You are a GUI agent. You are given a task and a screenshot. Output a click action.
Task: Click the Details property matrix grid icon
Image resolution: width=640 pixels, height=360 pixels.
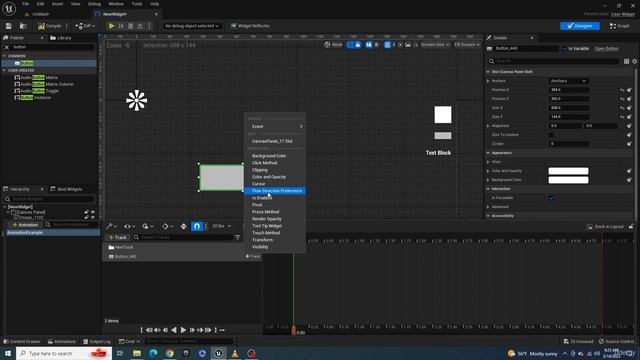click(626, 61)
